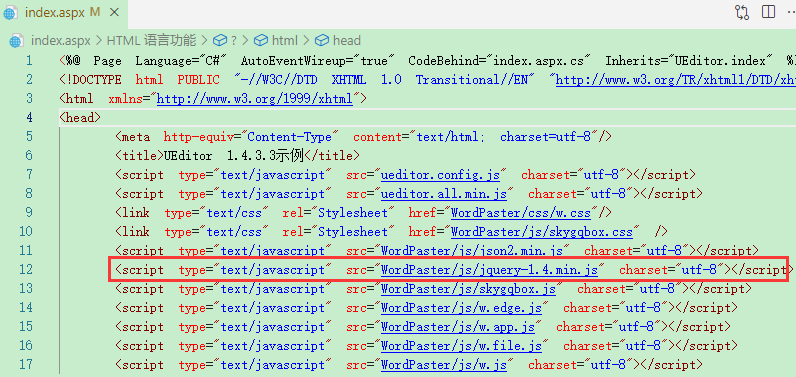Close the index.aspx tab
The width and height of the screenshot is (796, 377).
114,13
